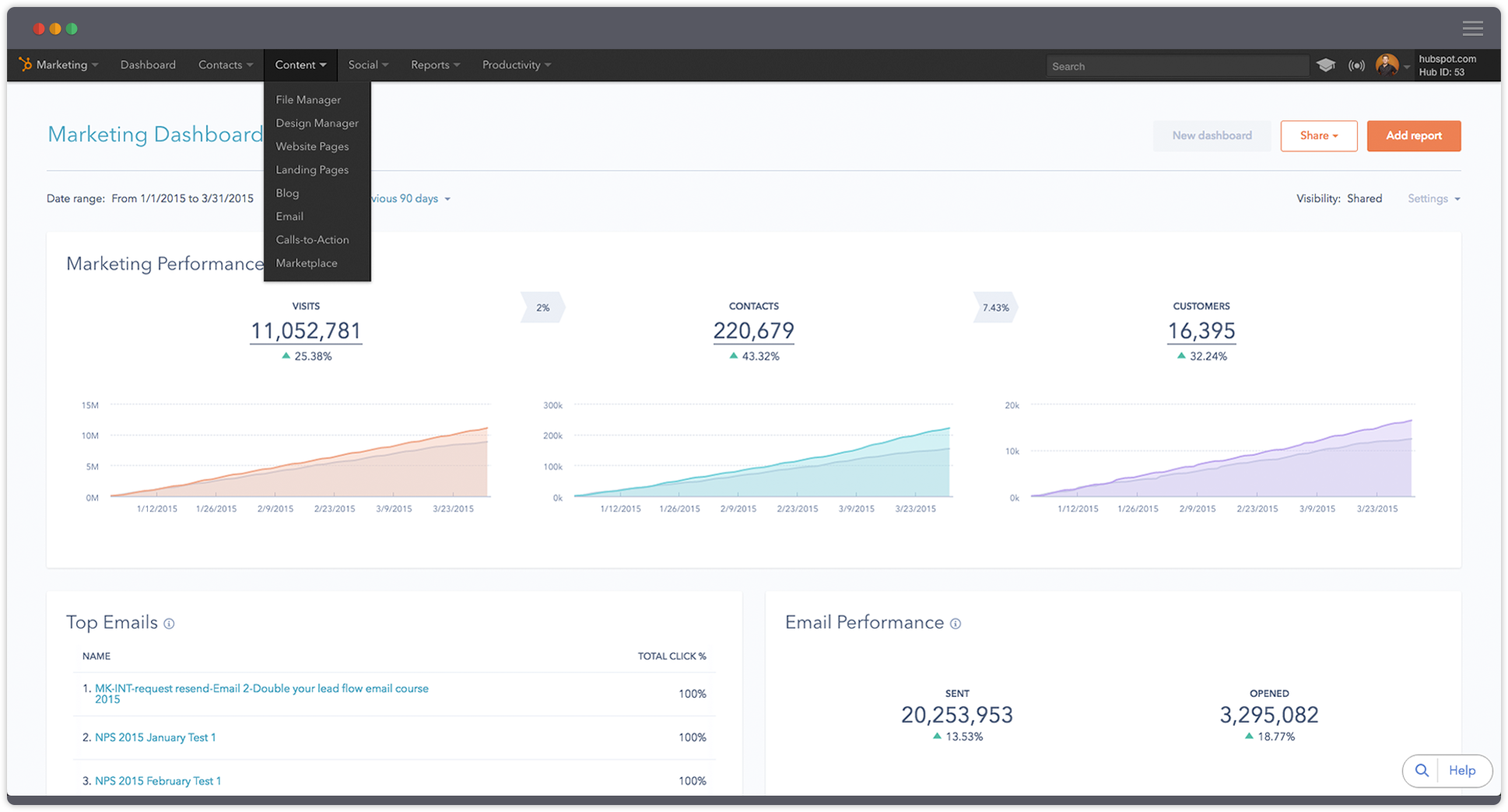
Task: Click the info icon beside Top Emails
Action: point(169,624)
